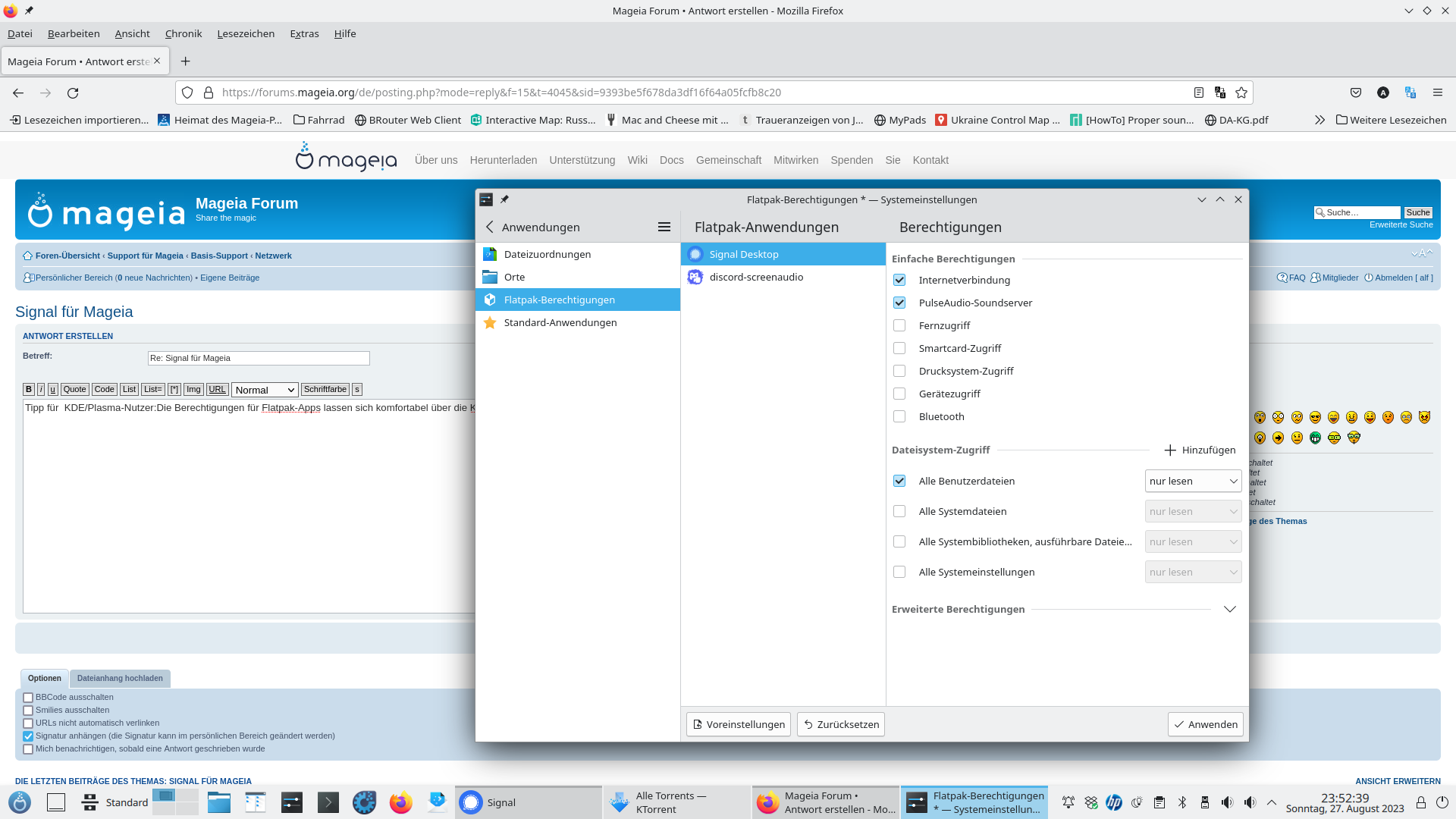Check BBCode ausschalten option

point(28,698)
